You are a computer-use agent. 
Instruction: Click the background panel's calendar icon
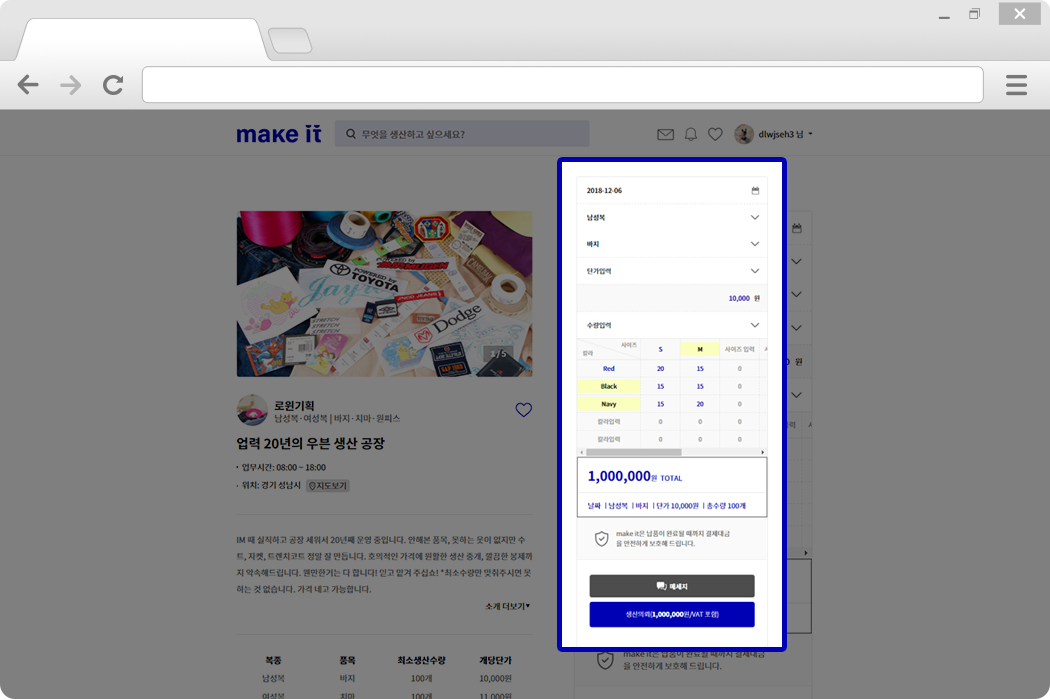797,228
